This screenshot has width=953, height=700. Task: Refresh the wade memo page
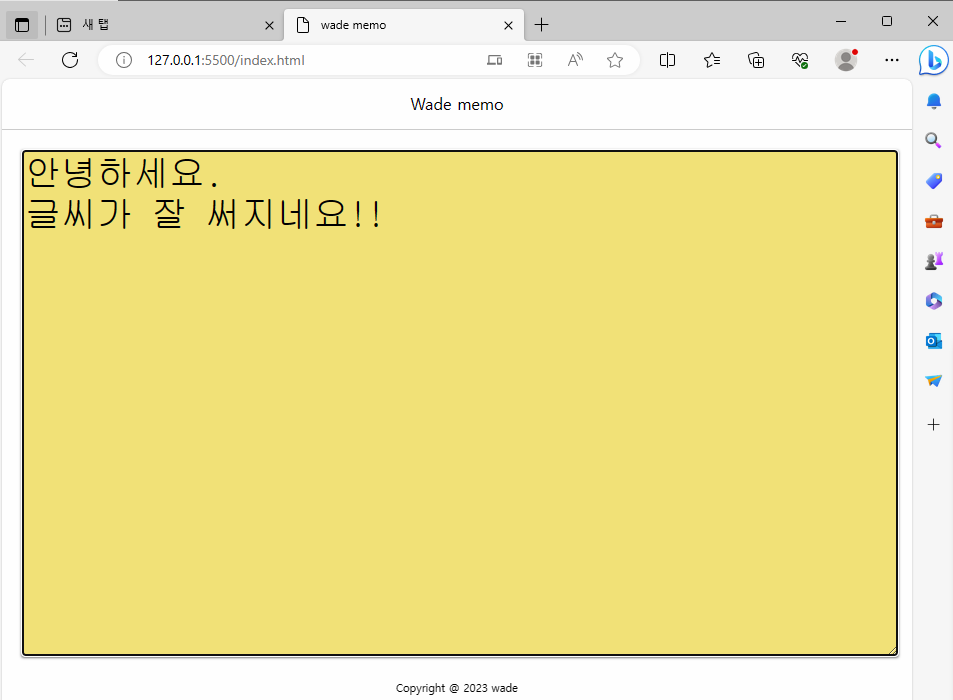click(69, 60)
